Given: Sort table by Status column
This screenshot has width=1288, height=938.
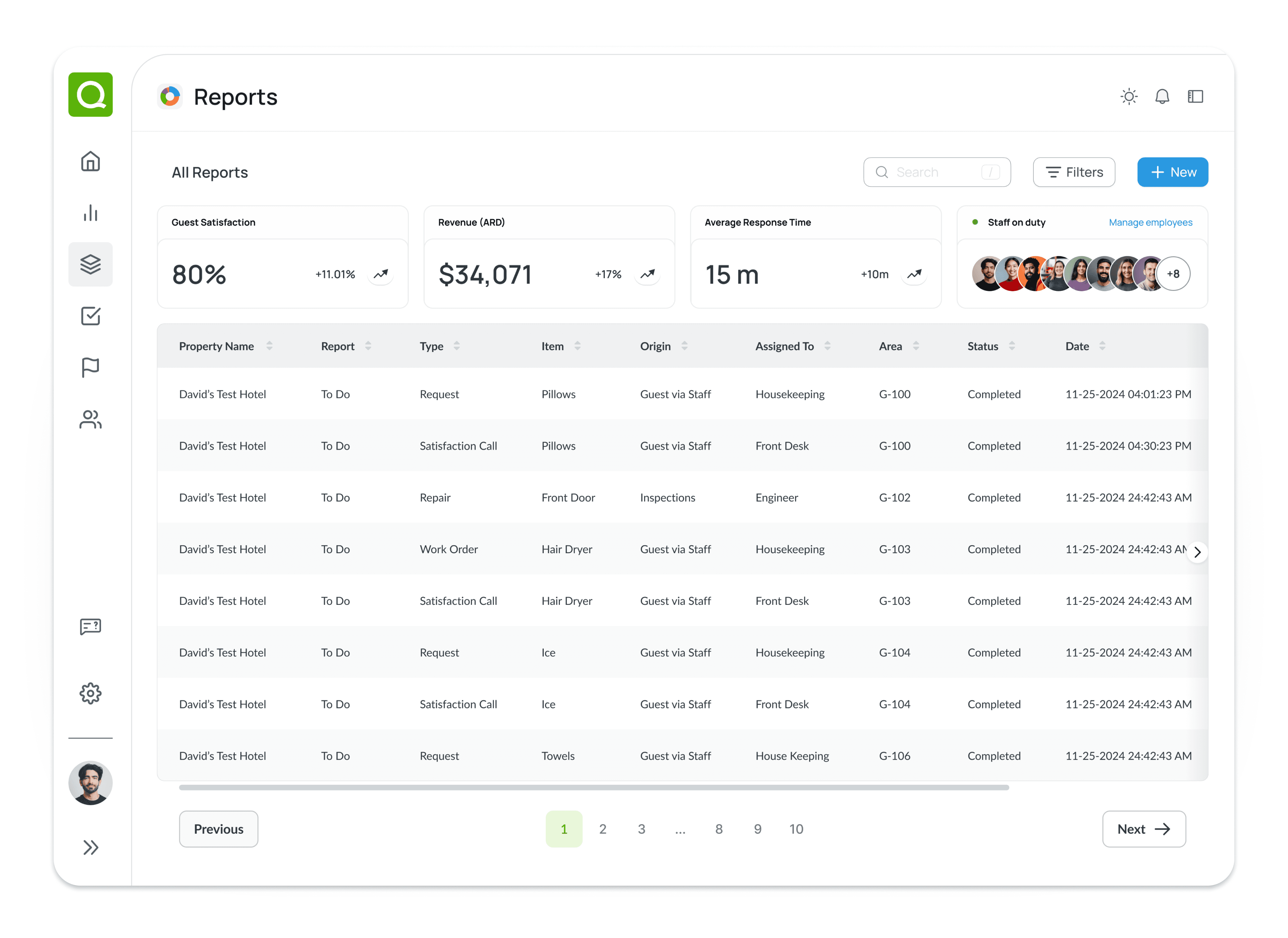Looking at the screenshot, I should click(1011, 346).
